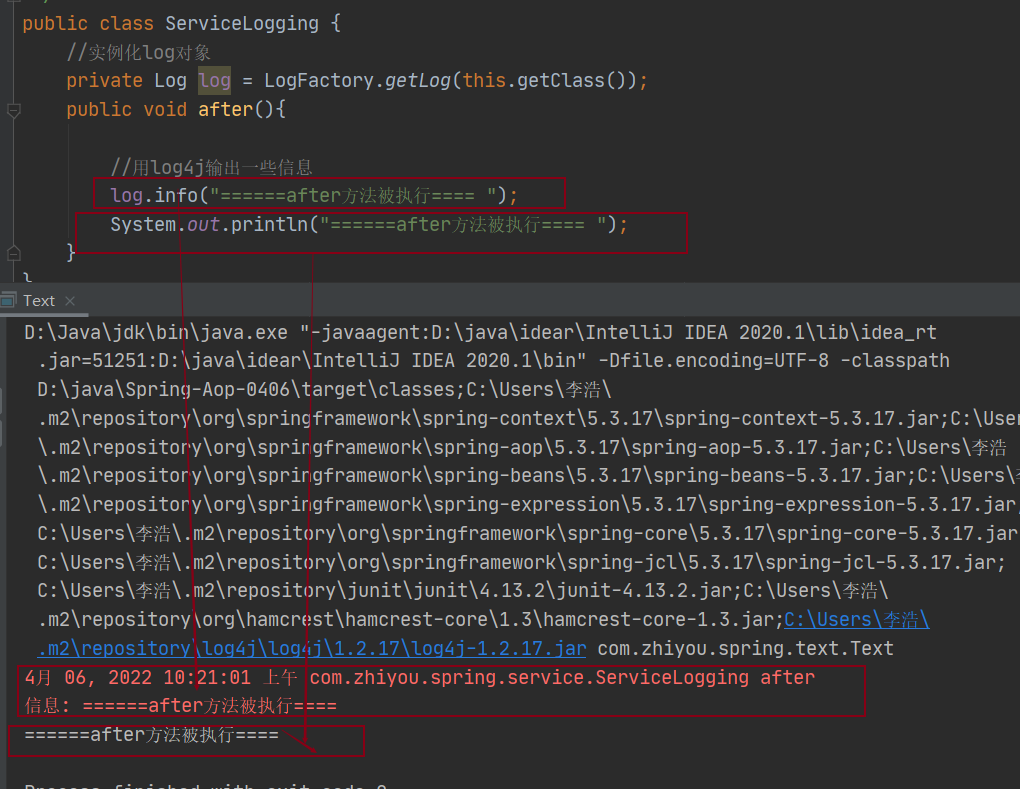
Task: Click the getLog method call
Action: click(x=418, y=81)
